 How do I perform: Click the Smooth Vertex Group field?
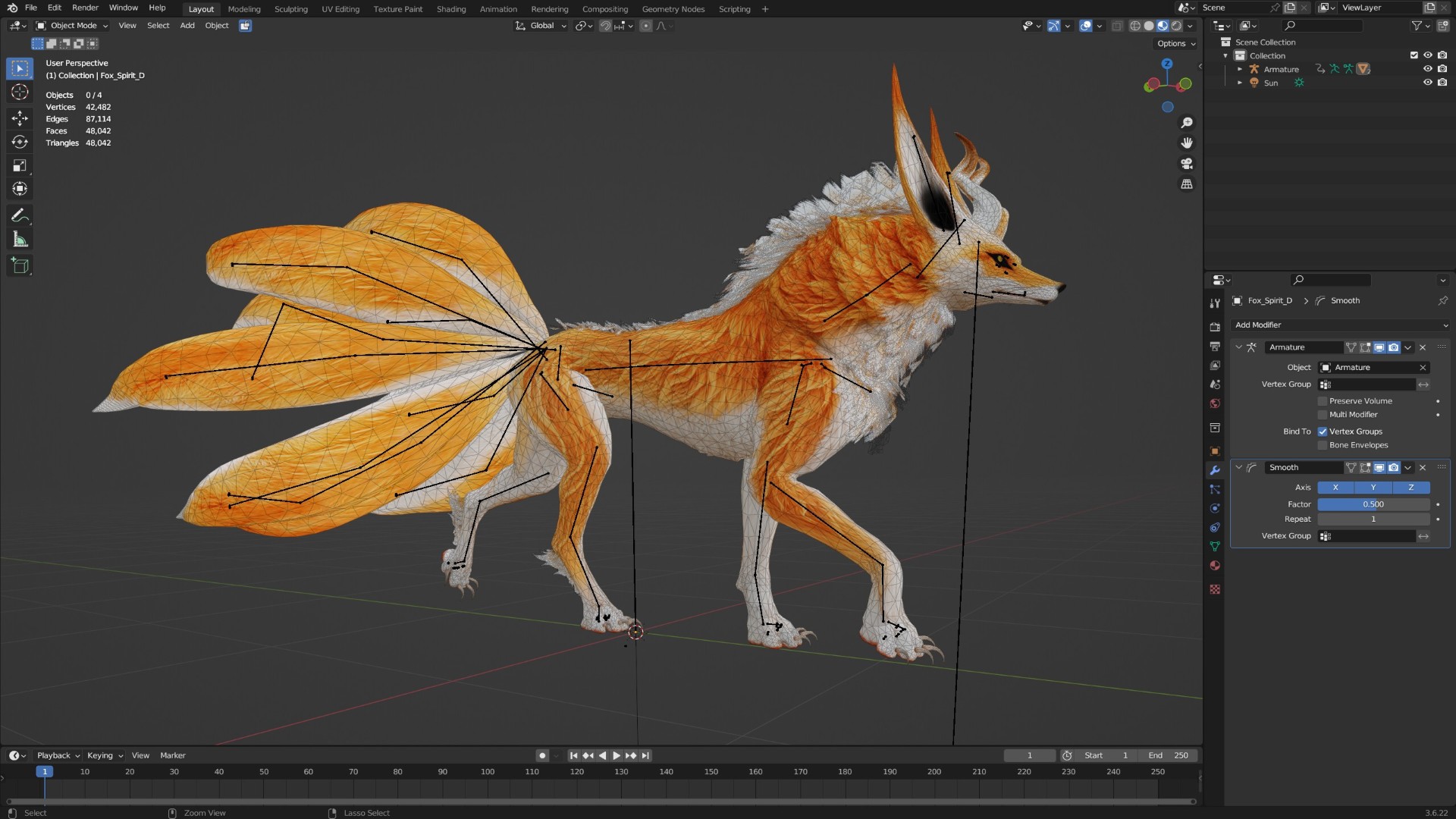1367,536
